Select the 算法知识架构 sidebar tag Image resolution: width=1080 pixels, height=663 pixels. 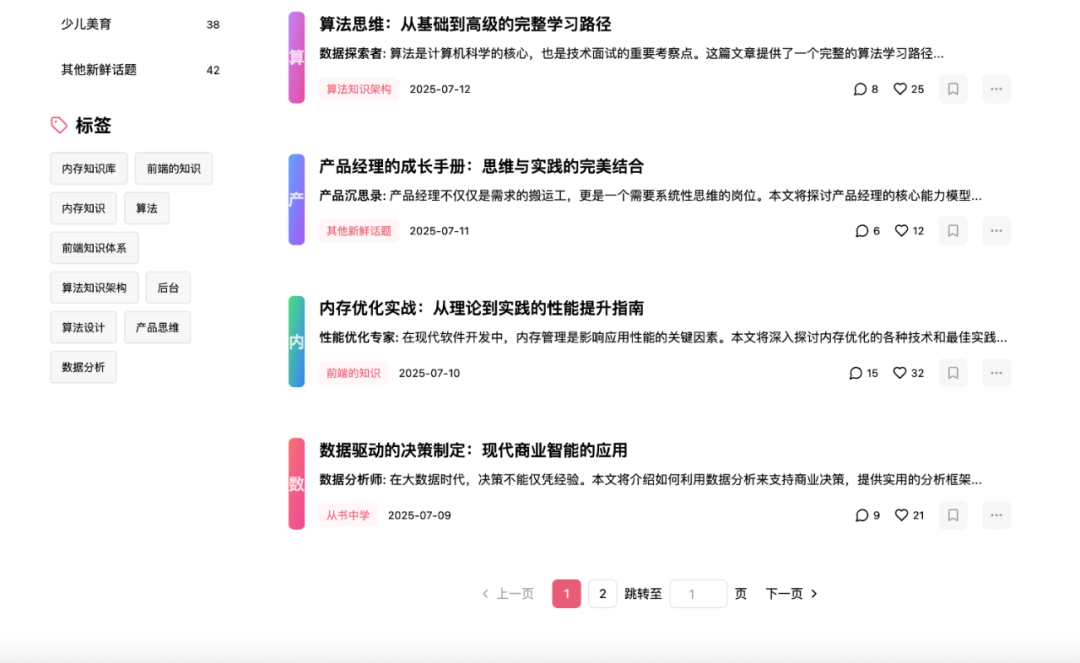94,288
